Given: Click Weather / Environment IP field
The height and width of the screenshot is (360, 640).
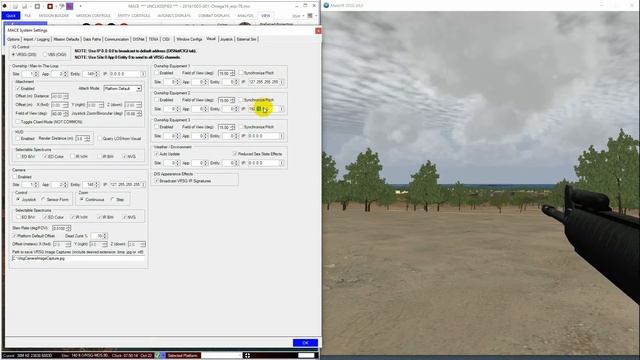Looking at the screenshot, I should click(266, 163).
